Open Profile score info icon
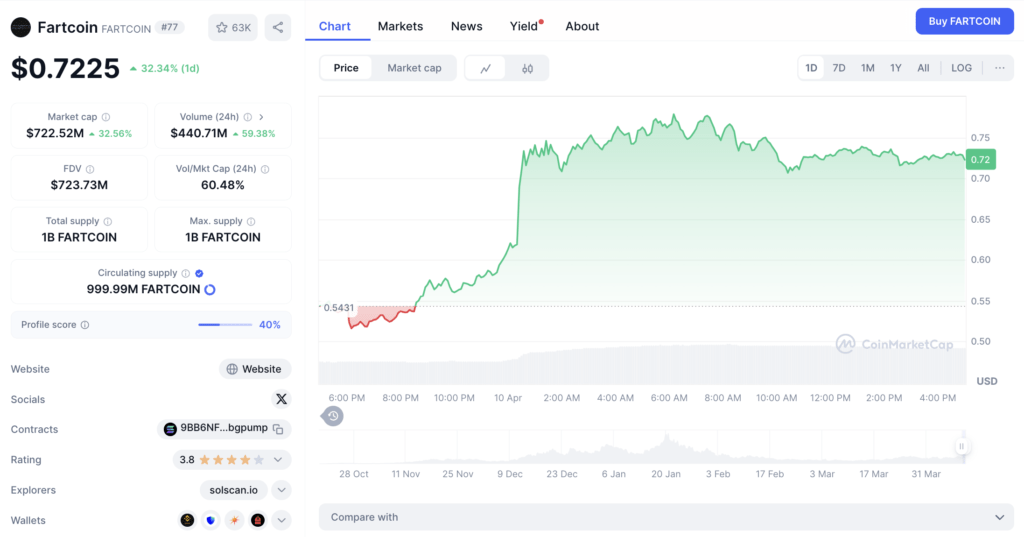 coord(85,325)
